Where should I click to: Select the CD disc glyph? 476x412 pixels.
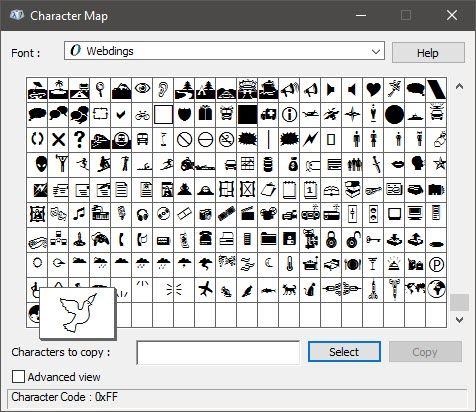pyautogui.click(x=163, y=214)
